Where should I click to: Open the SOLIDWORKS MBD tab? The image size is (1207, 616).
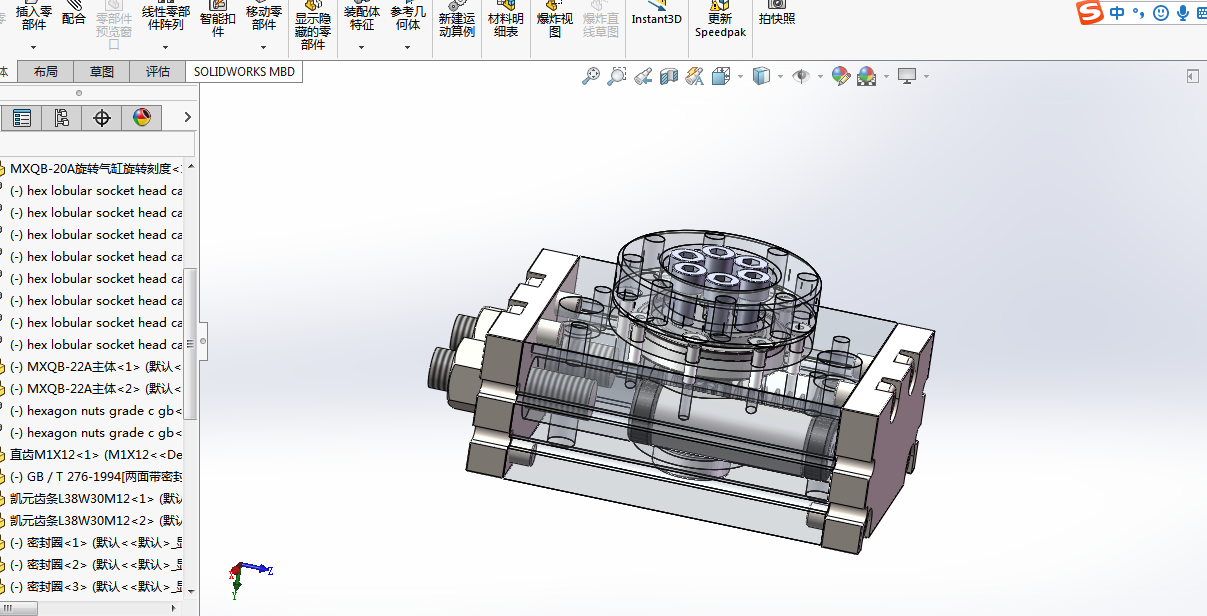tap(244, 72)
